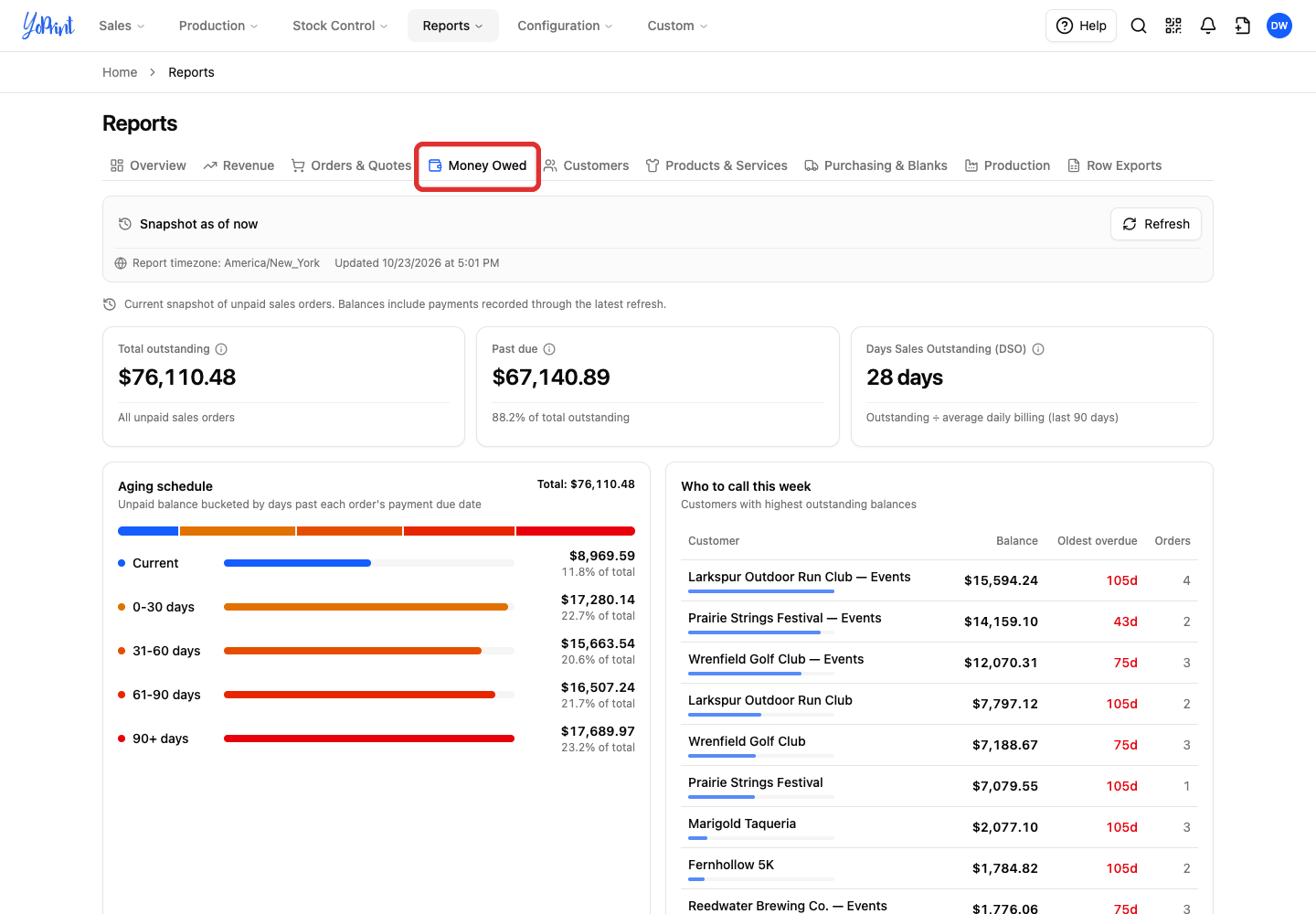
Task: Click the YoPrint logo
Action: pos(48,26)
